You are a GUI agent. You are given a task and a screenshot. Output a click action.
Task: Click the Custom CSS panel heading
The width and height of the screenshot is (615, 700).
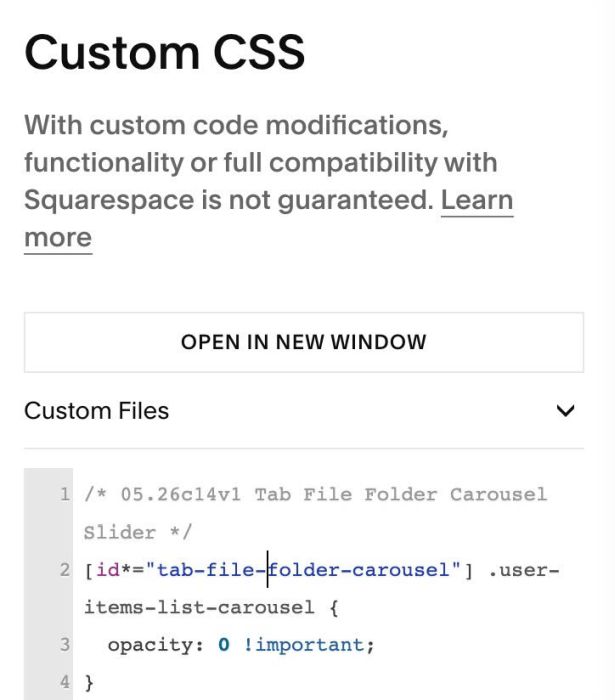(x=165, y=52)
